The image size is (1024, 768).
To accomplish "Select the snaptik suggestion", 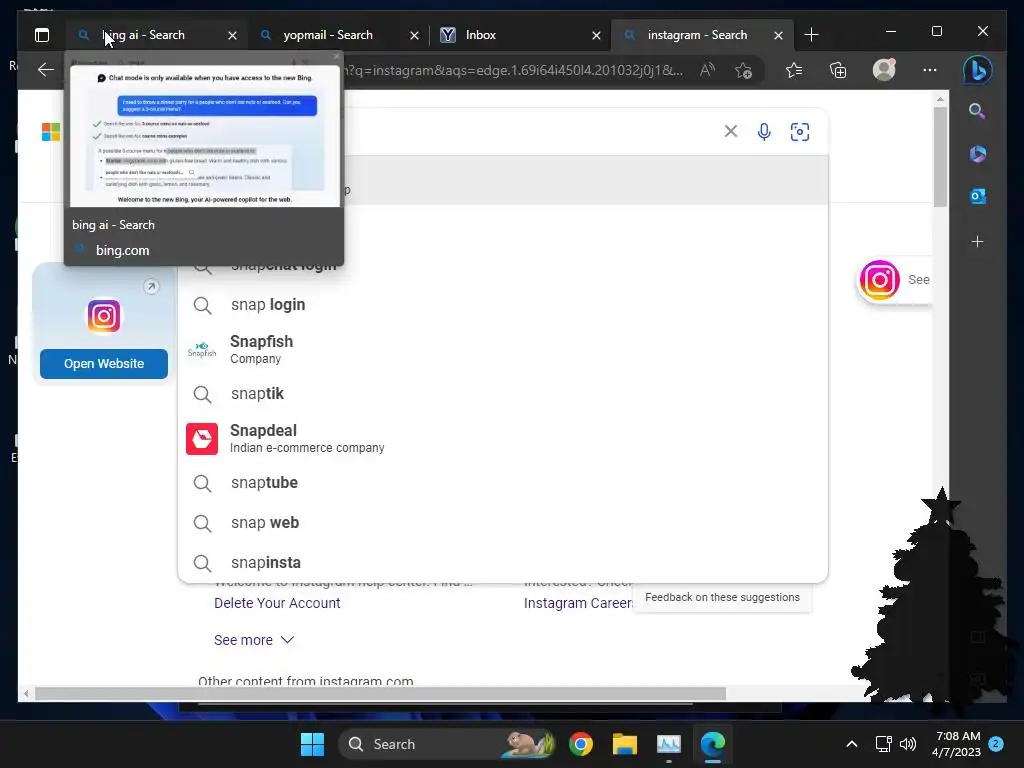I will (503, 394).
